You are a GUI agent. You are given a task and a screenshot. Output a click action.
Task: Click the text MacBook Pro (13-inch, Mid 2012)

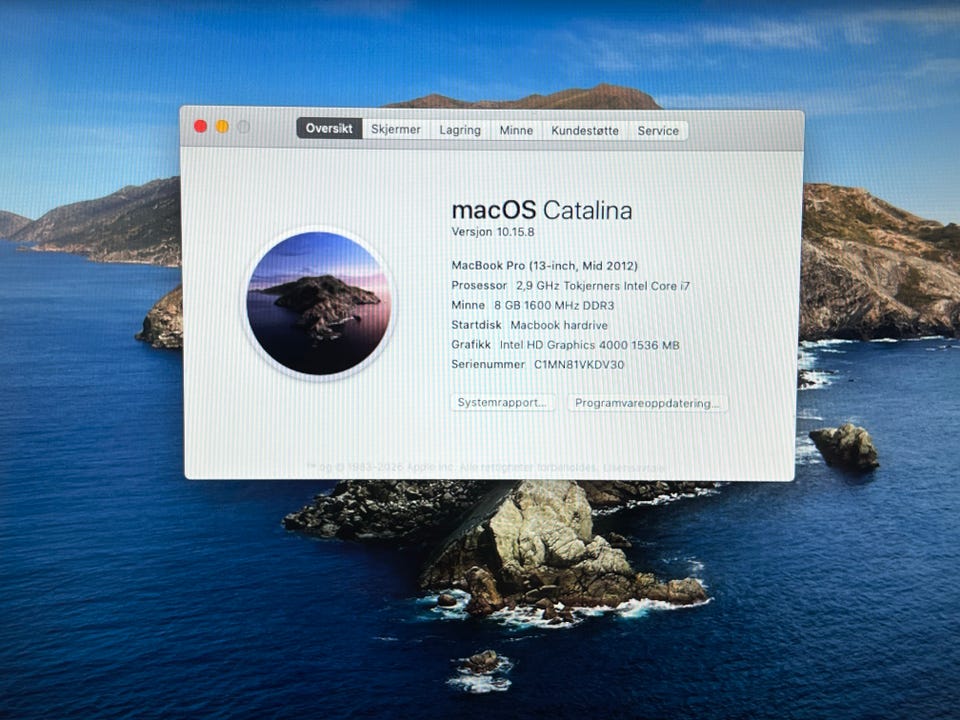coord(544,266)
